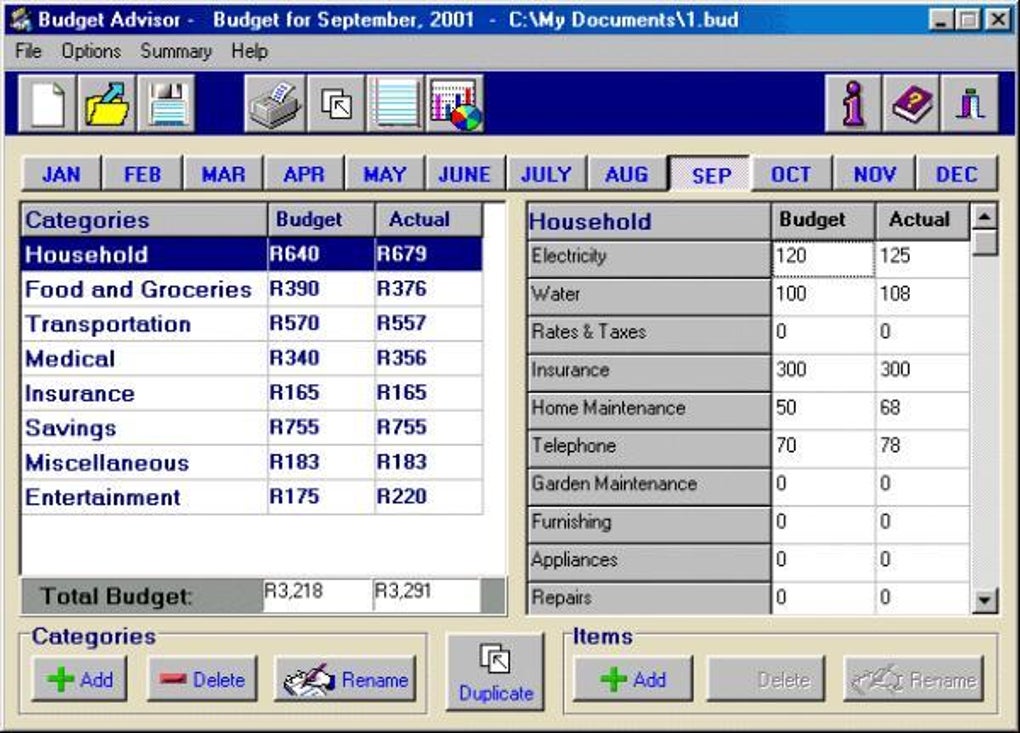
Task: Switch to the OCT tab
Action: (x=792, y=174)
